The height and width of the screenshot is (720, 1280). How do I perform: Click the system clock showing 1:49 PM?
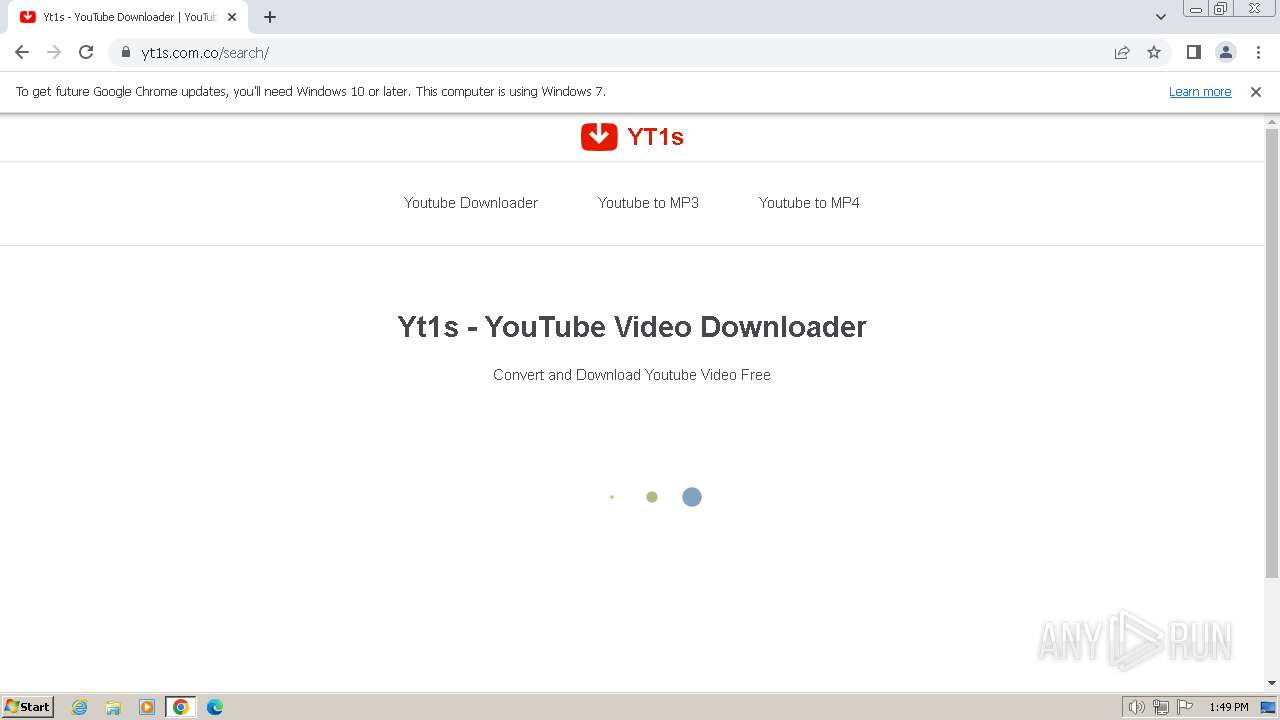(1228, 707)
